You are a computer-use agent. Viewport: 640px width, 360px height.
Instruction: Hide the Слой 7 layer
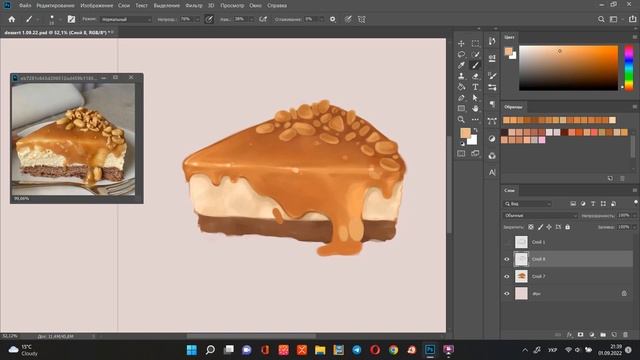point(507,276)
